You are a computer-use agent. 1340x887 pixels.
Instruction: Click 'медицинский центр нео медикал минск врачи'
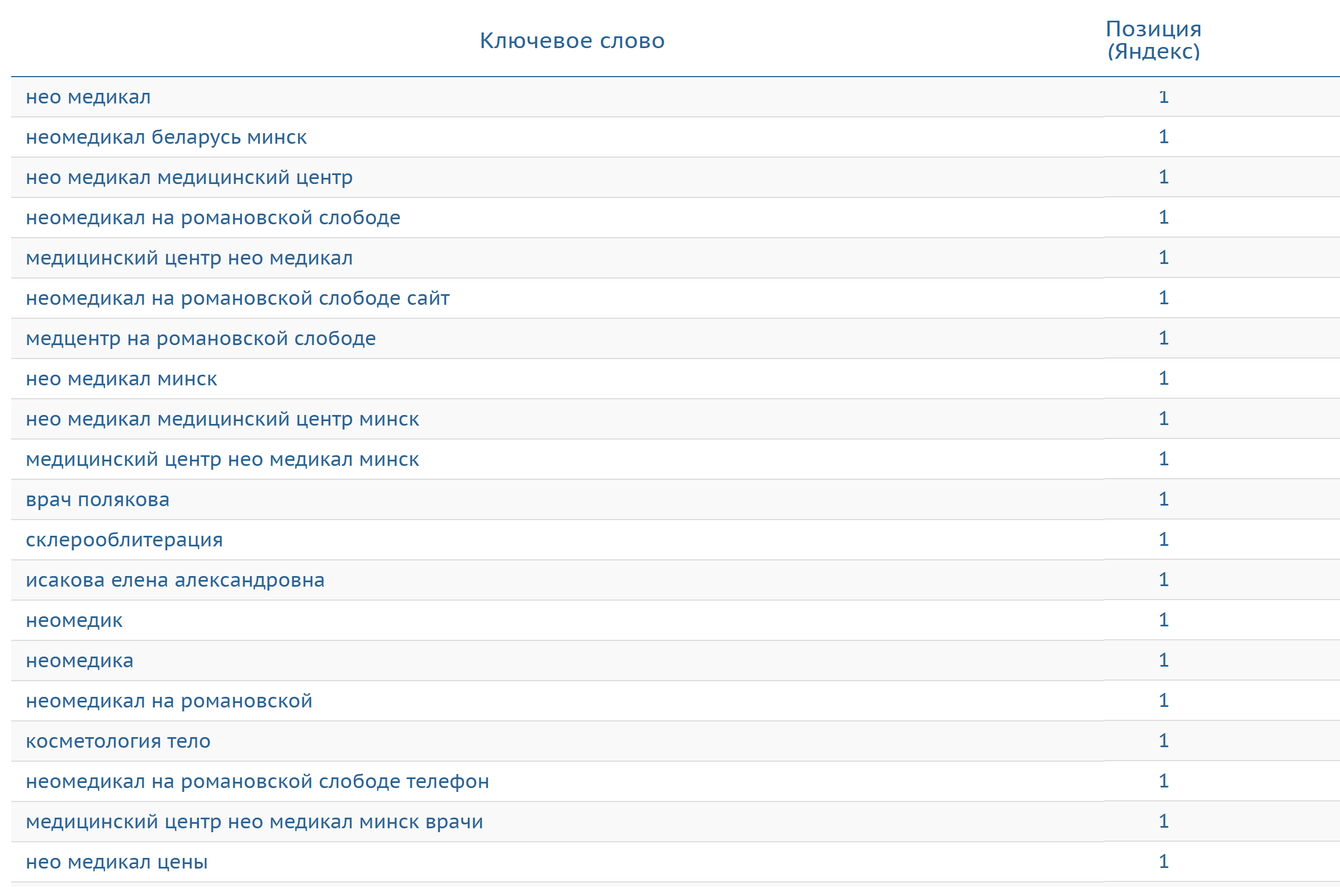point(255,822)
